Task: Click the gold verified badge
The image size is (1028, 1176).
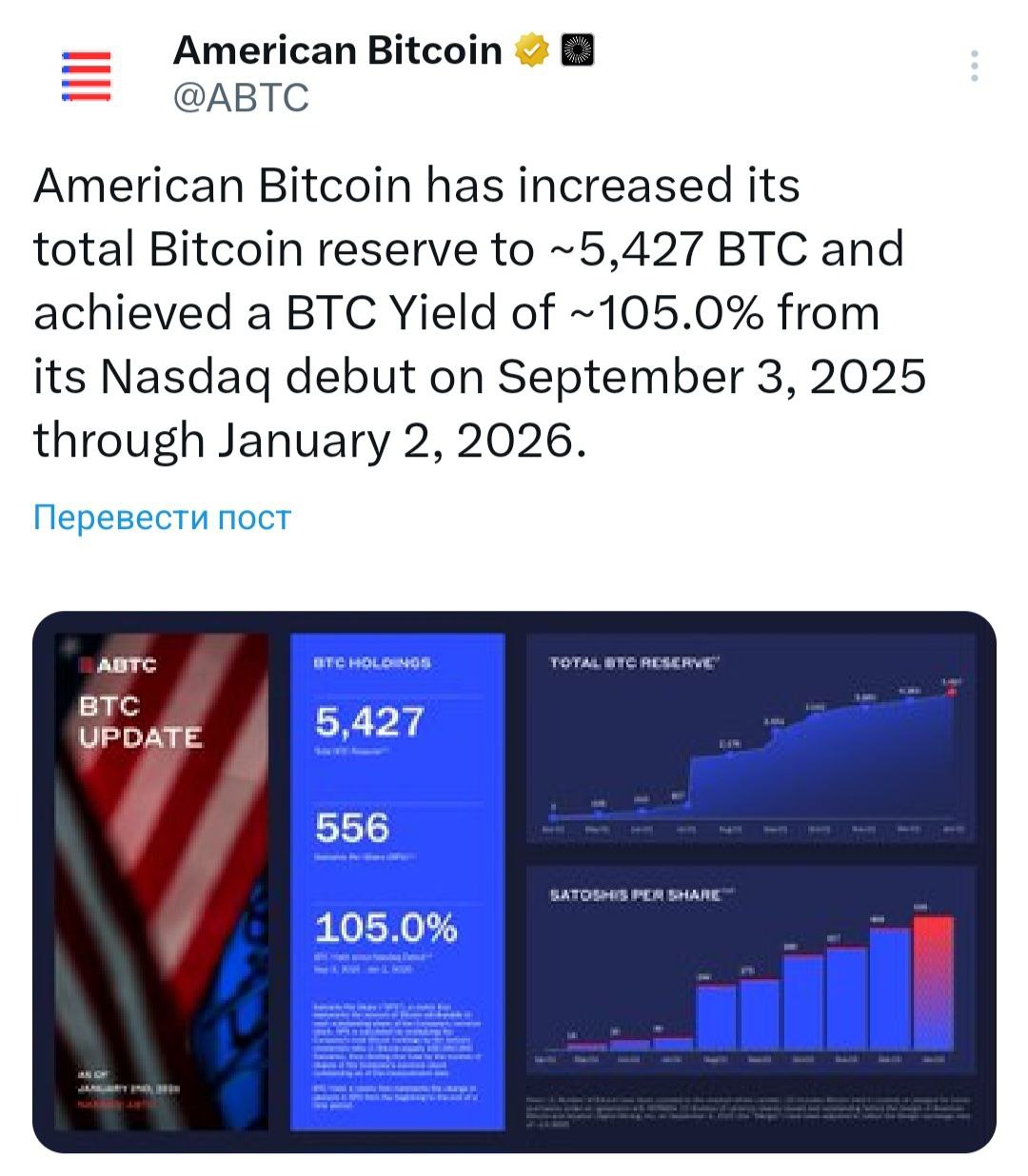Action: click(x=532, y=50)
